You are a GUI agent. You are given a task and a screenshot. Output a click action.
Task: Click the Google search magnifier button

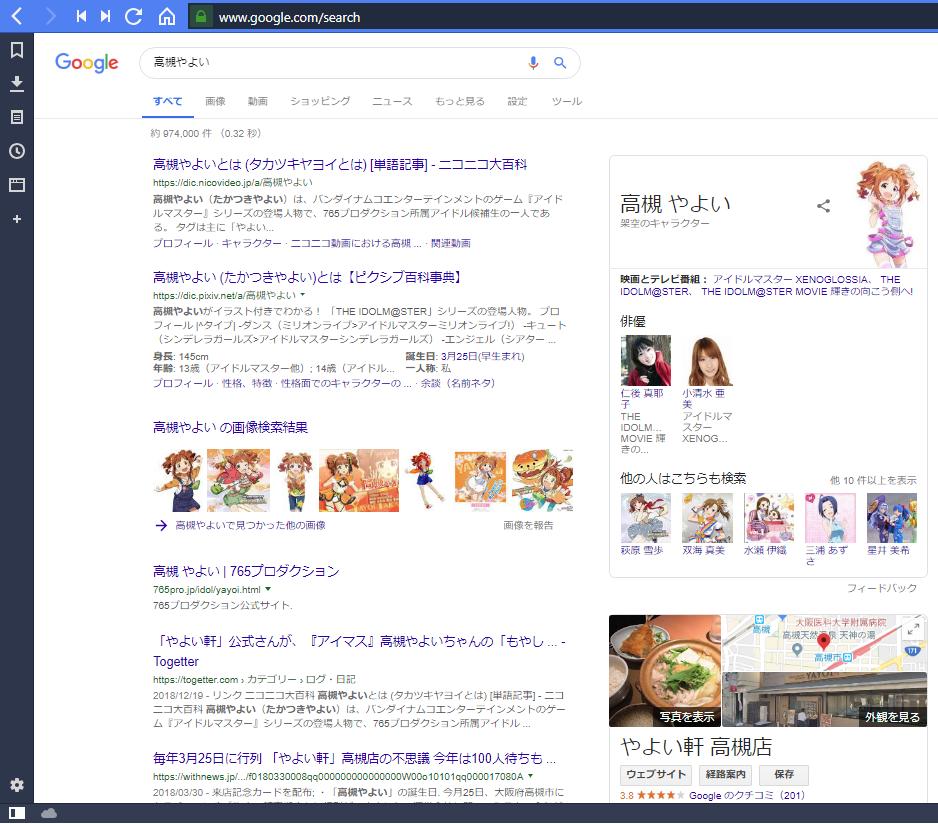click(560, 62)
